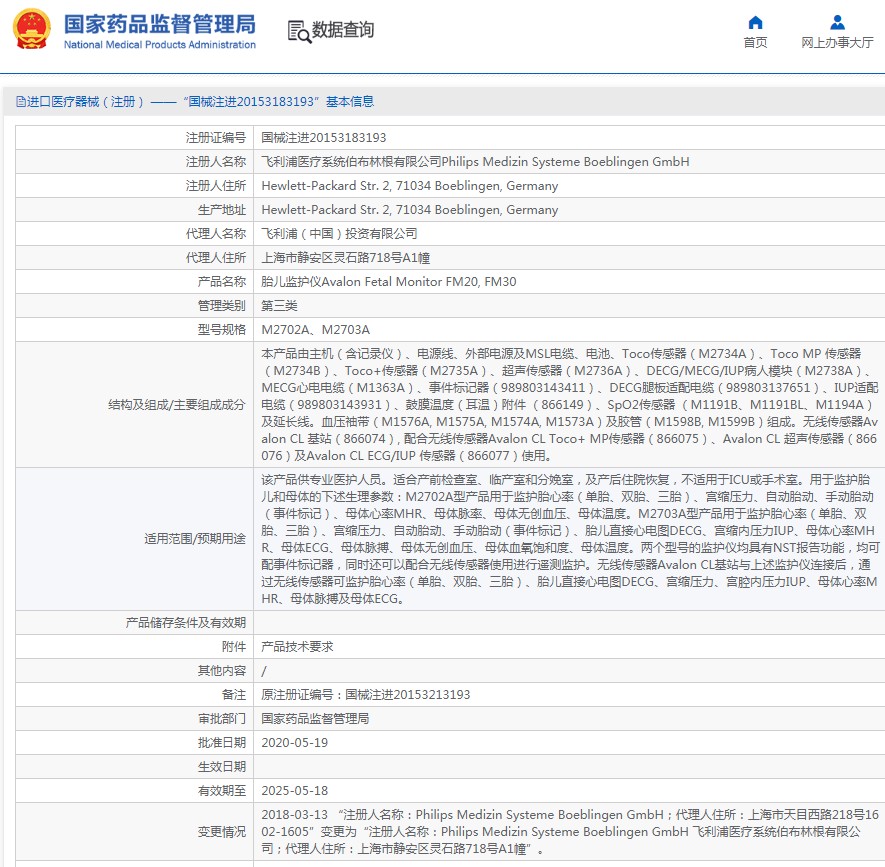
Task: Click the 国家药品监督管理局 site title
Action: (x=160, y=24)
